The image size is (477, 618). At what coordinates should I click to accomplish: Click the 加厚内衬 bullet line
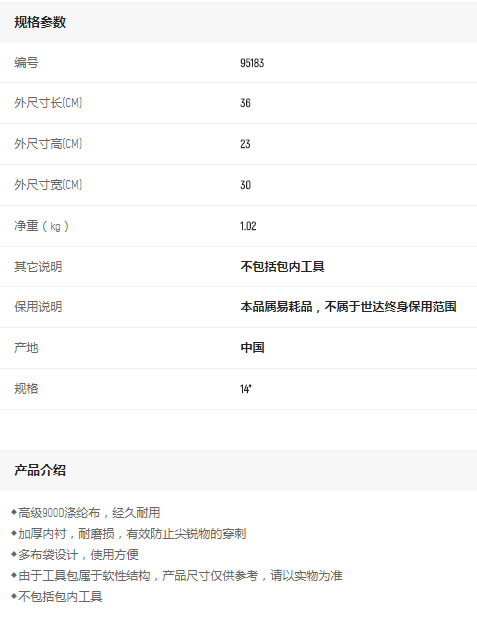point(129,534)
